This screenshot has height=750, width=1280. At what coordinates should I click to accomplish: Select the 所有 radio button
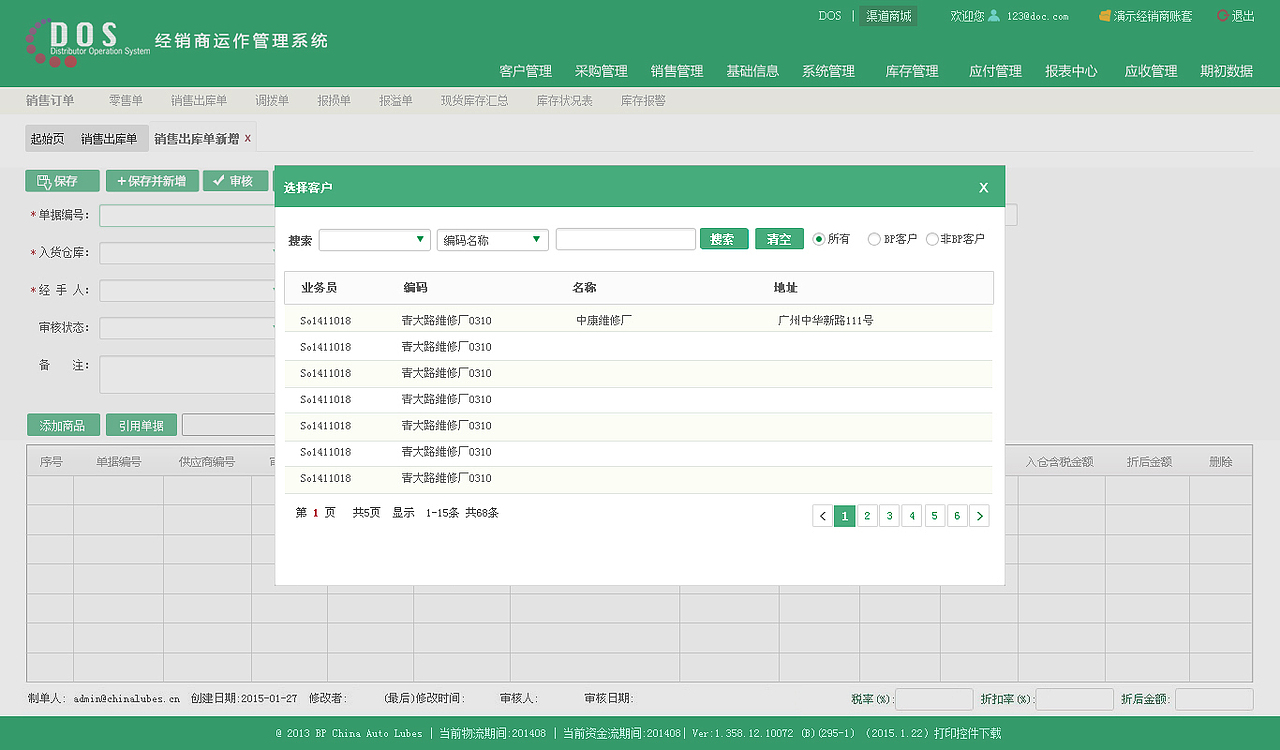coord(819,238)
